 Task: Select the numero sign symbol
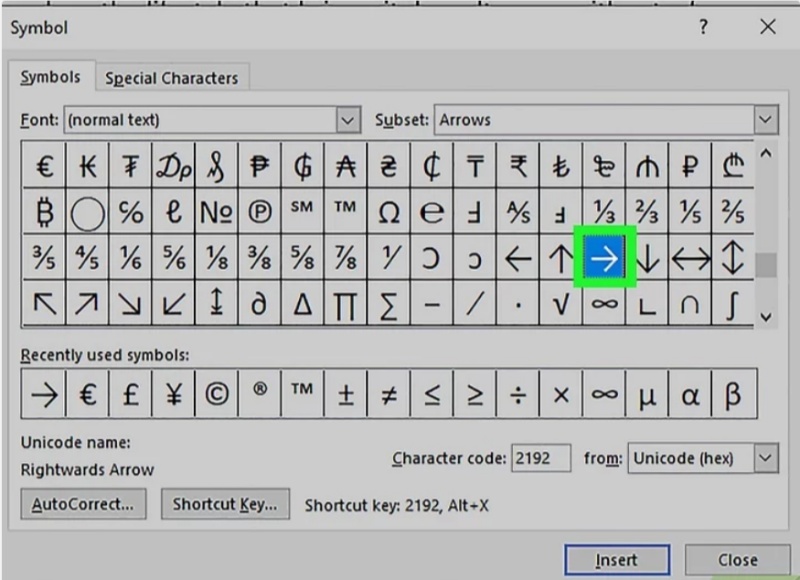coord(216,213)
